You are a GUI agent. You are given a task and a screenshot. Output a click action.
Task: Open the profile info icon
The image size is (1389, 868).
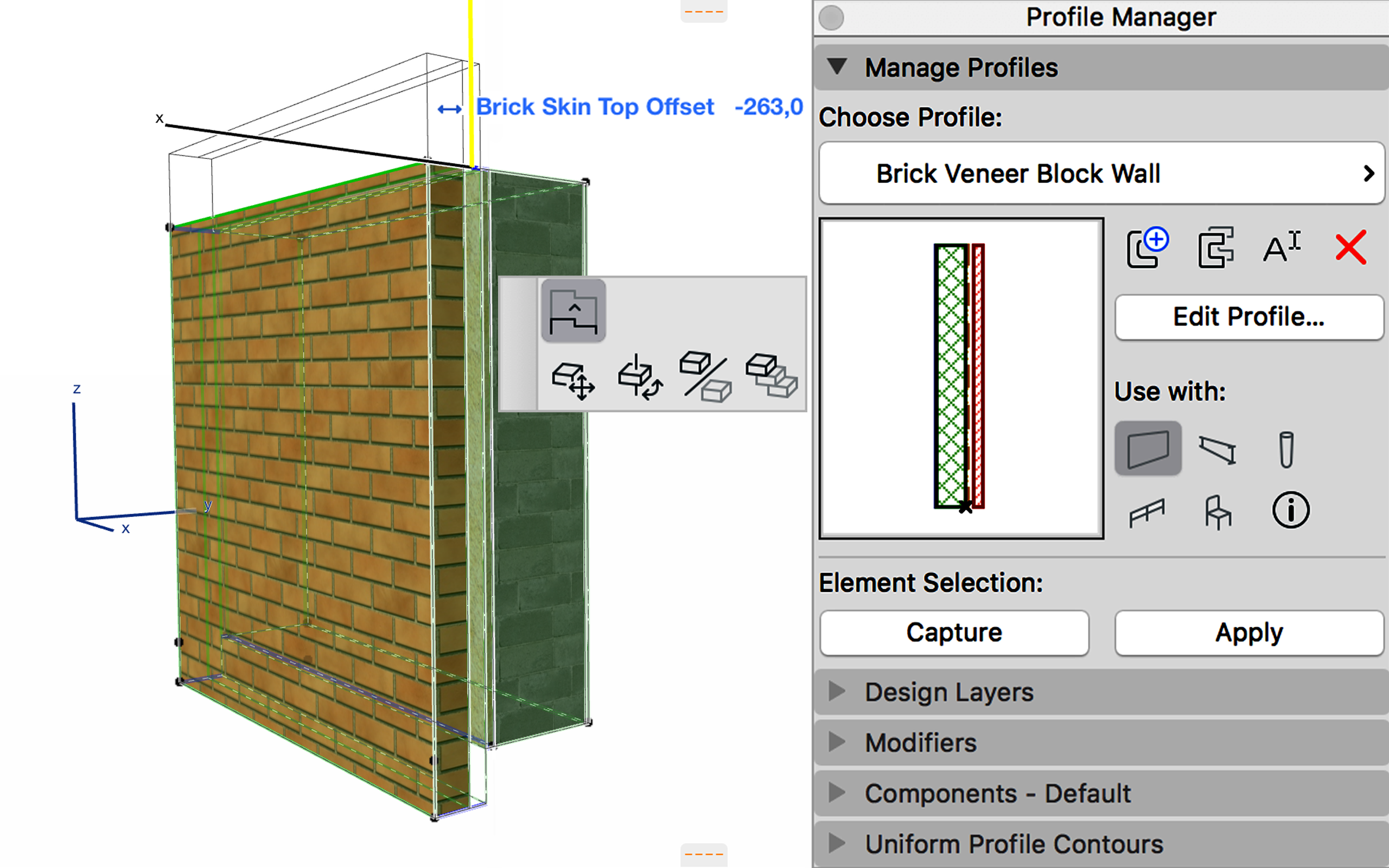click(1291, 510)
